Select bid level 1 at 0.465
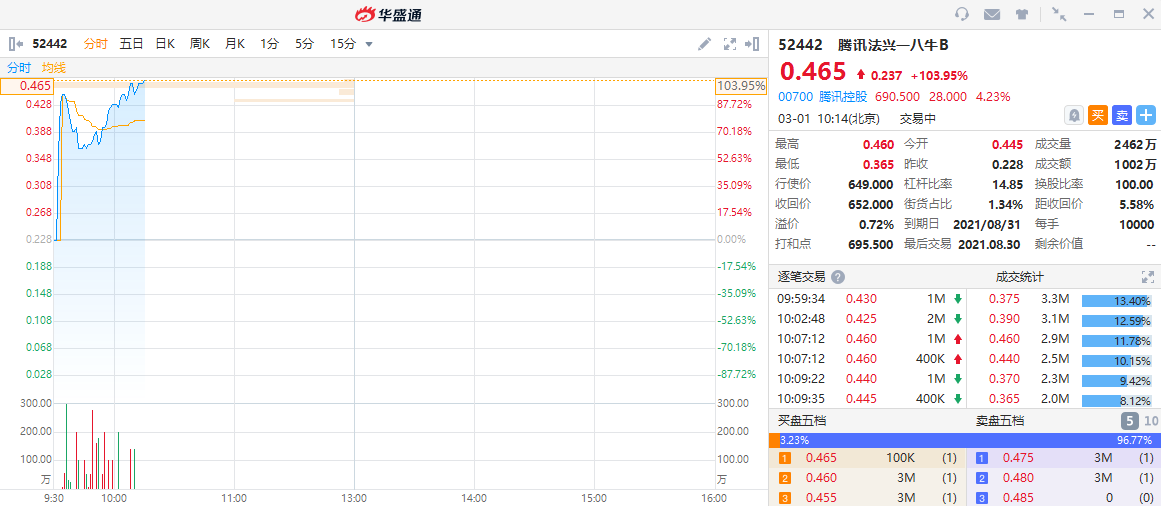This screenshot has width=1161, height=506. (868, 458)
